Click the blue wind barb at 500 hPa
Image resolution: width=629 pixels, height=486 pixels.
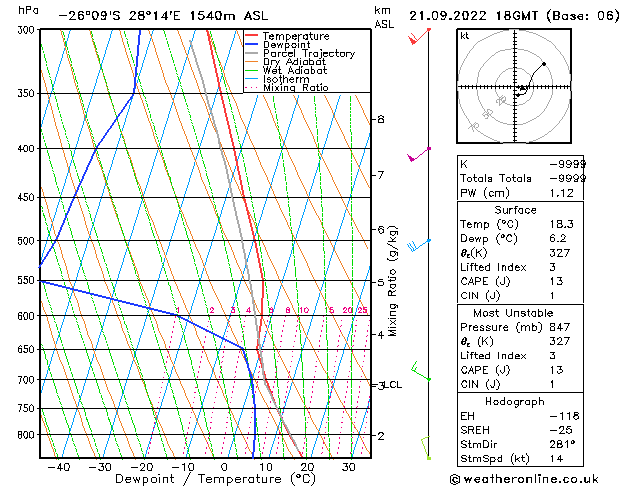[x=419, y=245]
